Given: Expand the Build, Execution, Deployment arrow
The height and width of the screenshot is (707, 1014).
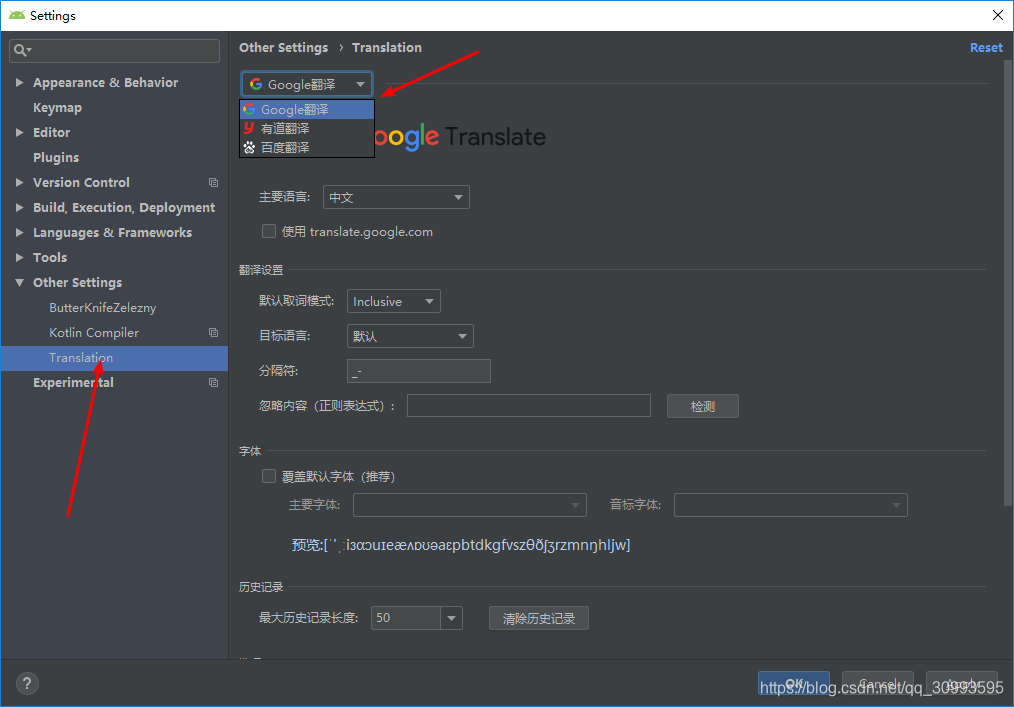Looking at the screenshot, I should tap(19, 207).
